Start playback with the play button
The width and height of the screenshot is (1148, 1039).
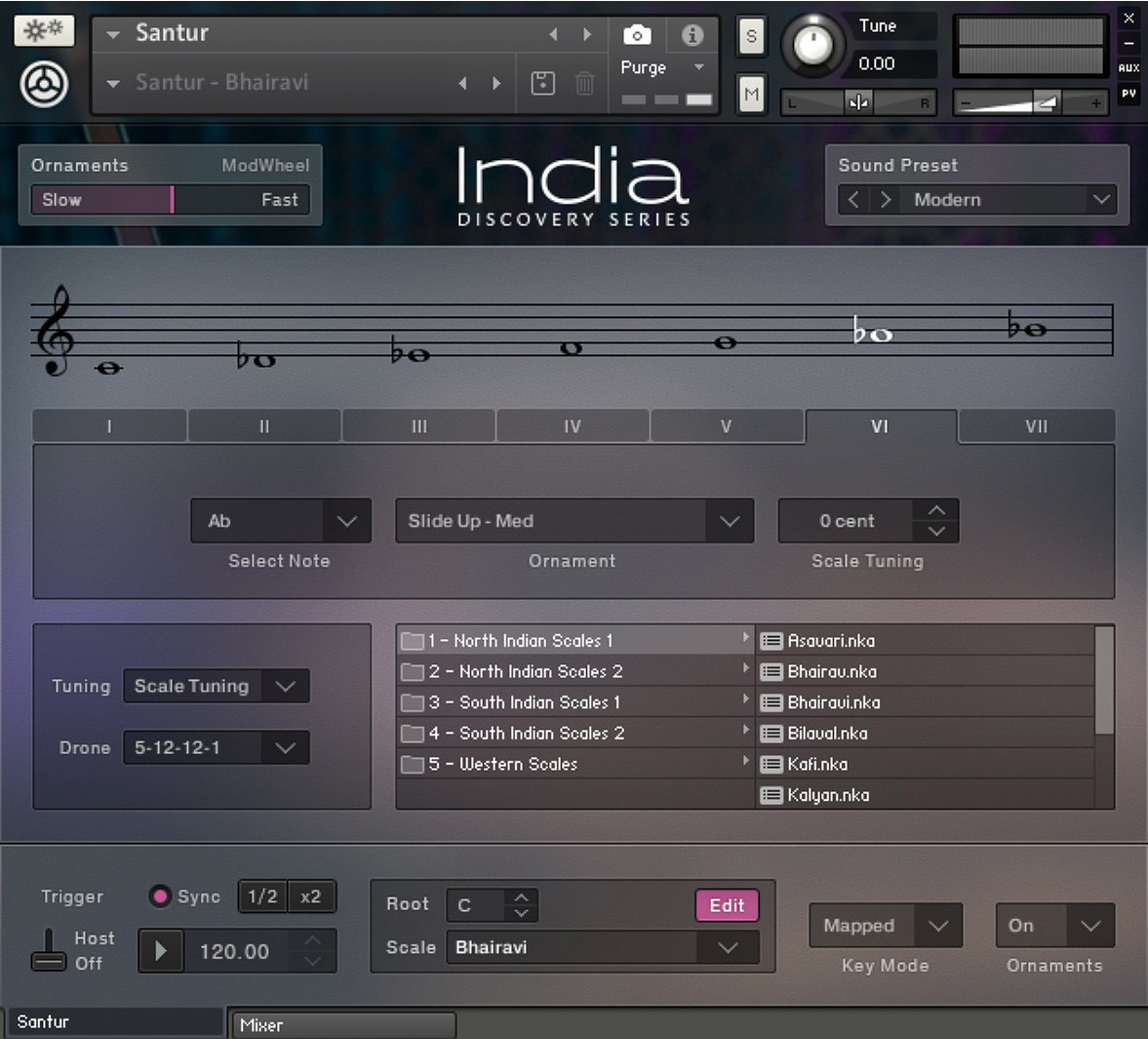pyautogui.click(x=161, y=951)
